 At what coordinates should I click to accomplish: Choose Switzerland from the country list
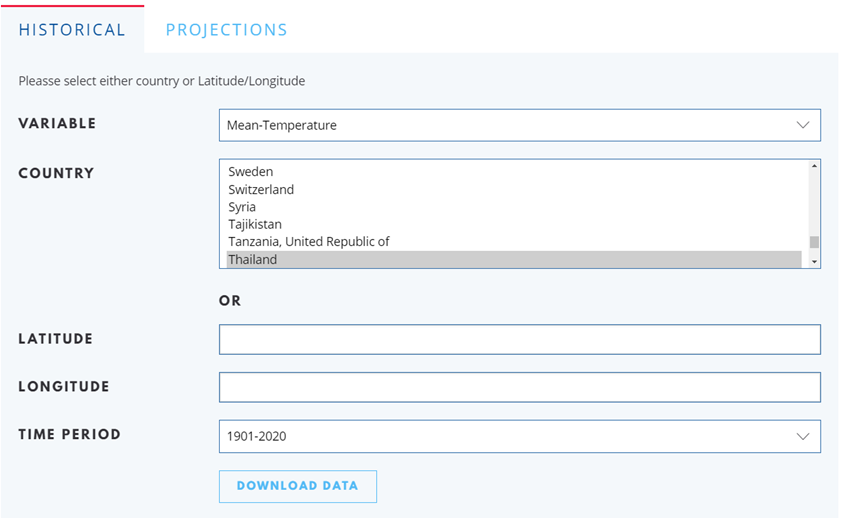pos(261,189)
